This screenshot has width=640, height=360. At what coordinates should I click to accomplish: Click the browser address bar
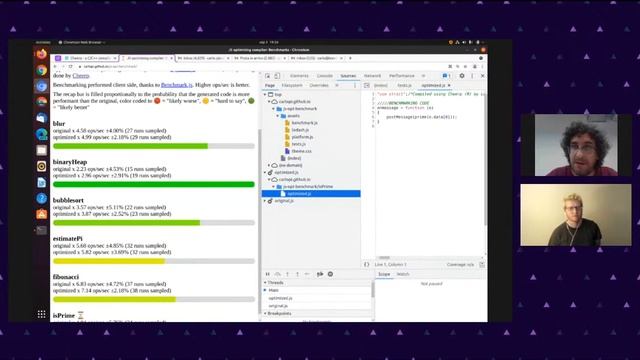click(x=261, y=67)
